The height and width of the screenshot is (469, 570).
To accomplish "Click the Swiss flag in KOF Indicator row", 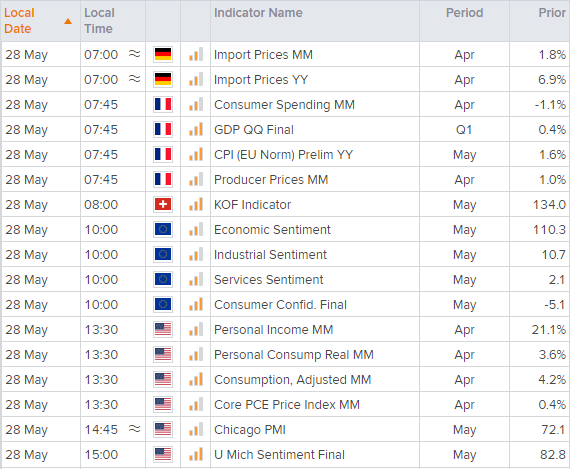I will tap(163, 204).
